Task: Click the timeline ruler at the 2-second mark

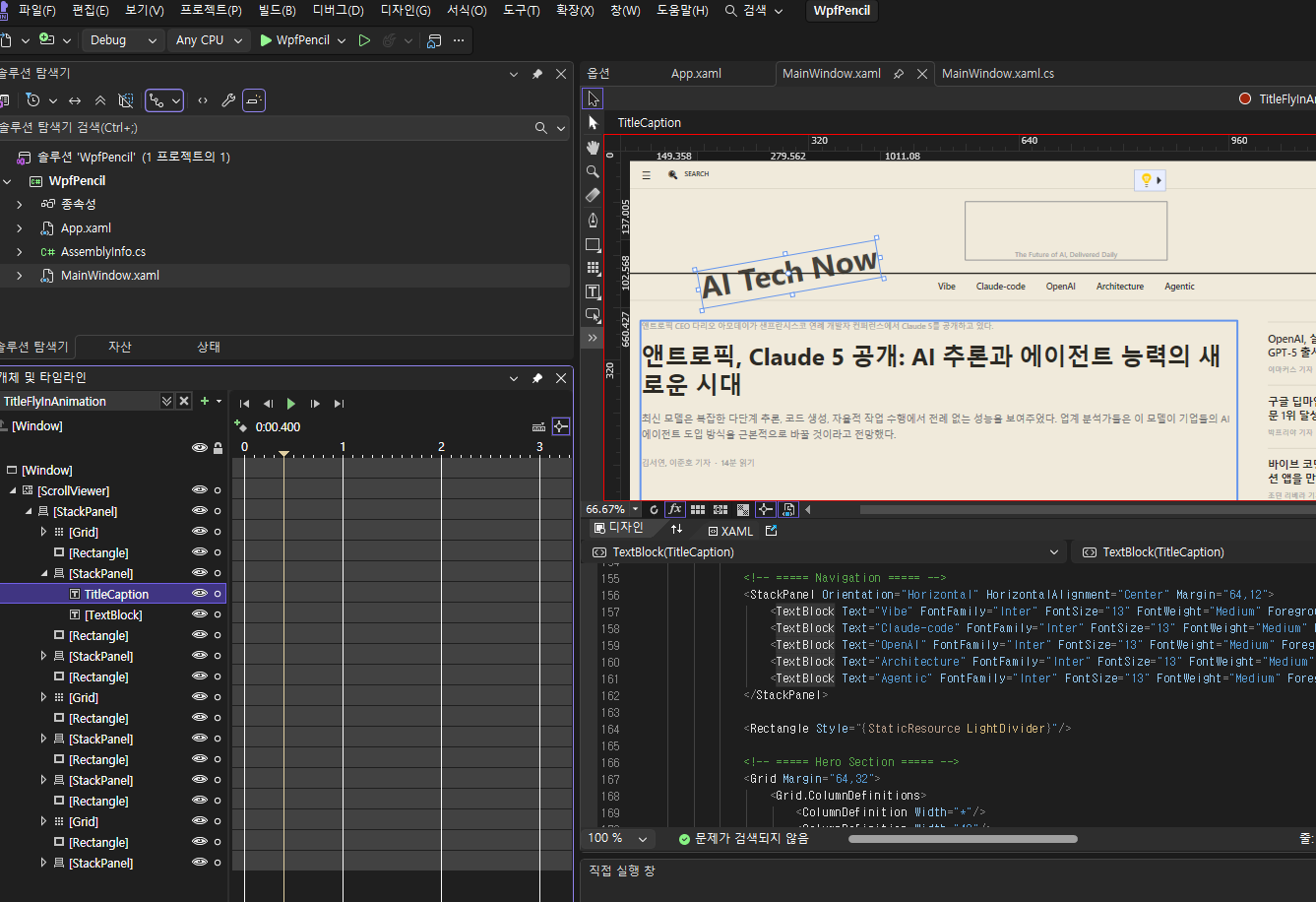Action: (441, 448)
